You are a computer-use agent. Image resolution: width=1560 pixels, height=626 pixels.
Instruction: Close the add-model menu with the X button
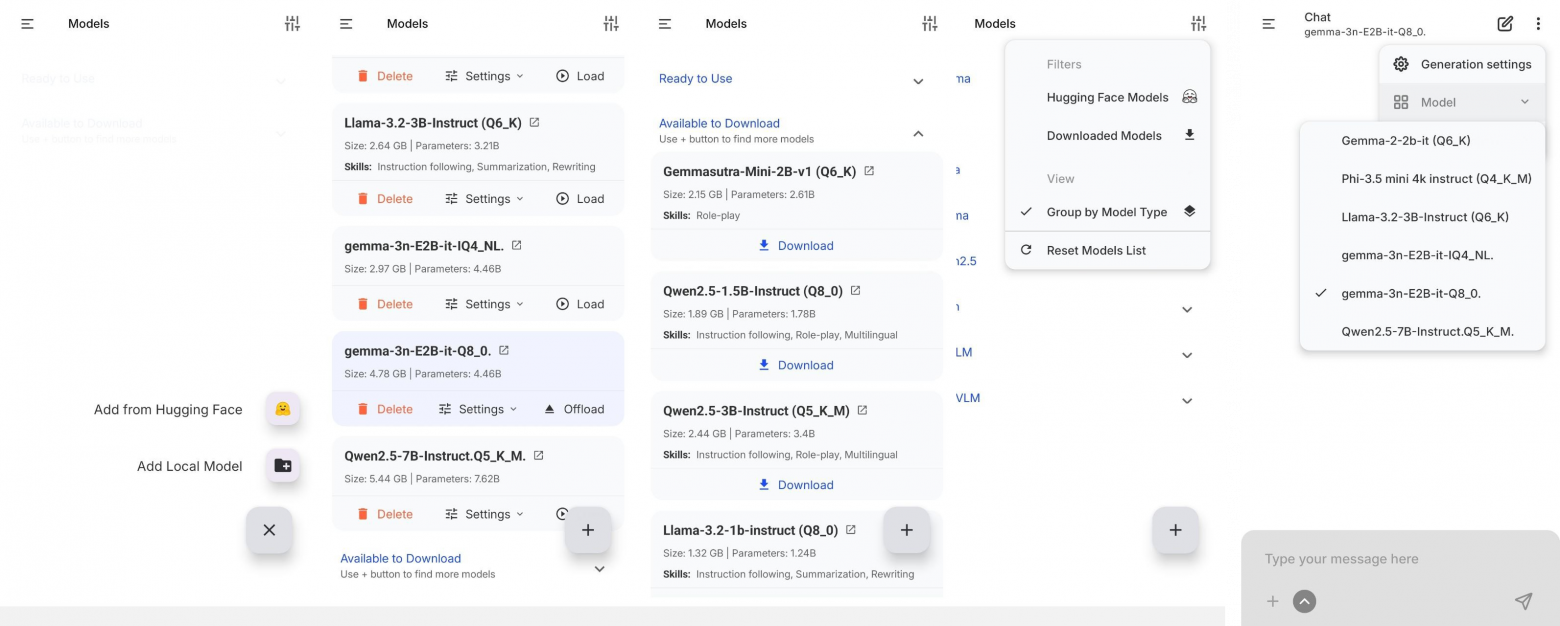[269, 530]
